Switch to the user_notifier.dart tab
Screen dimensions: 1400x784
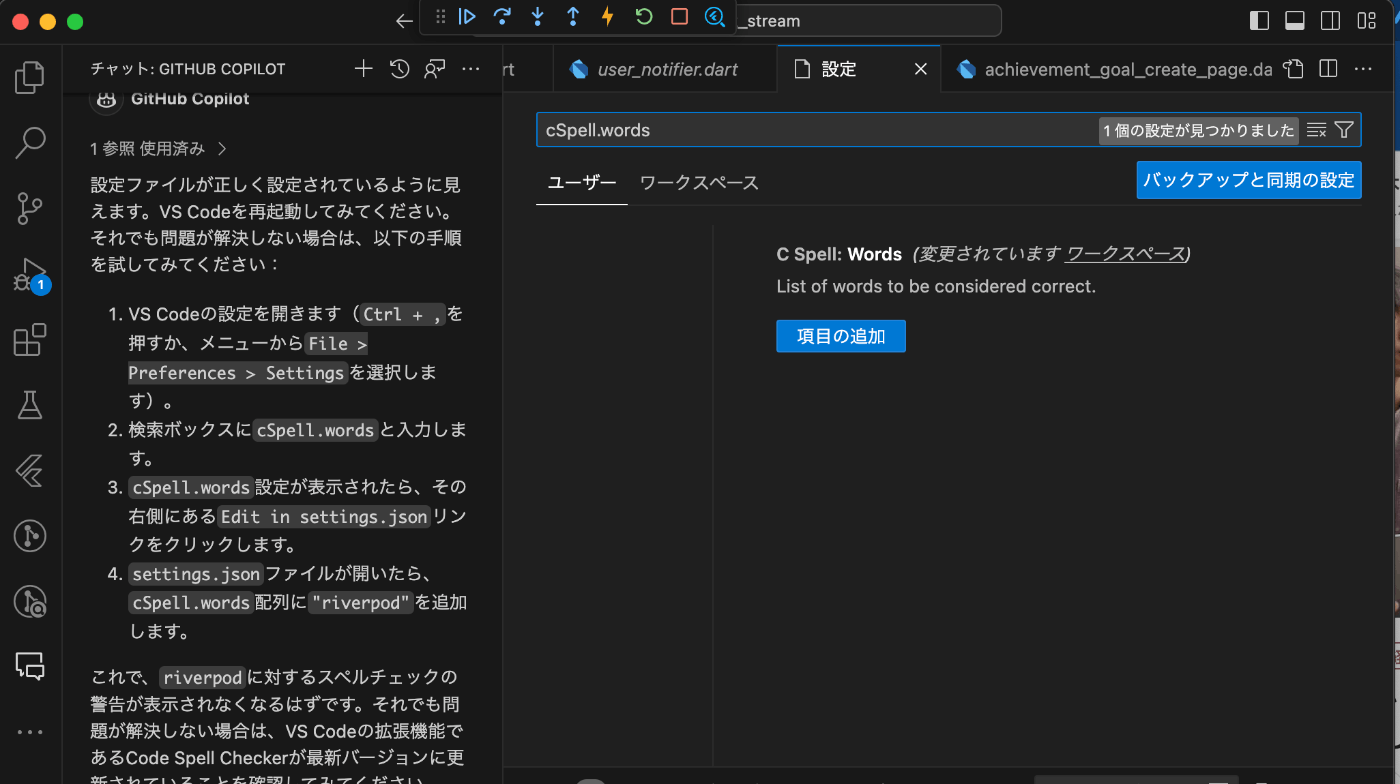pos(665,69)
